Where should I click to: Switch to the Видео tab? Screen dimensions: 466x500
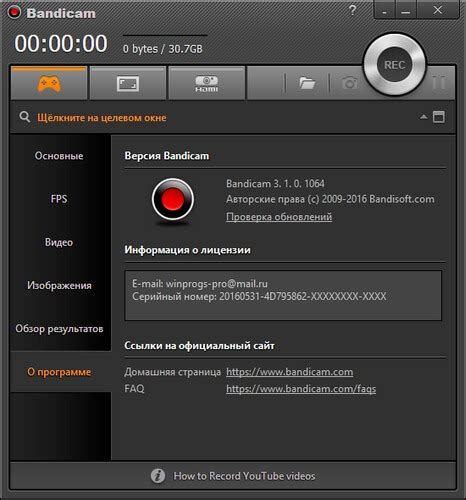click(59, 242)
